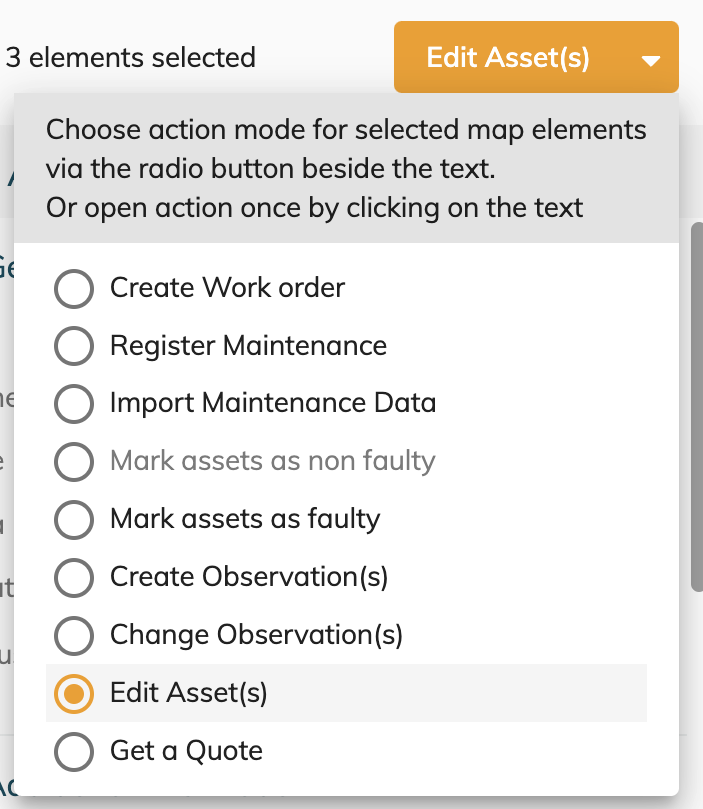Select the Import Maintenance Data radio button
The height and width of the screenshot is (809, 703).
[x=74, y=404]
